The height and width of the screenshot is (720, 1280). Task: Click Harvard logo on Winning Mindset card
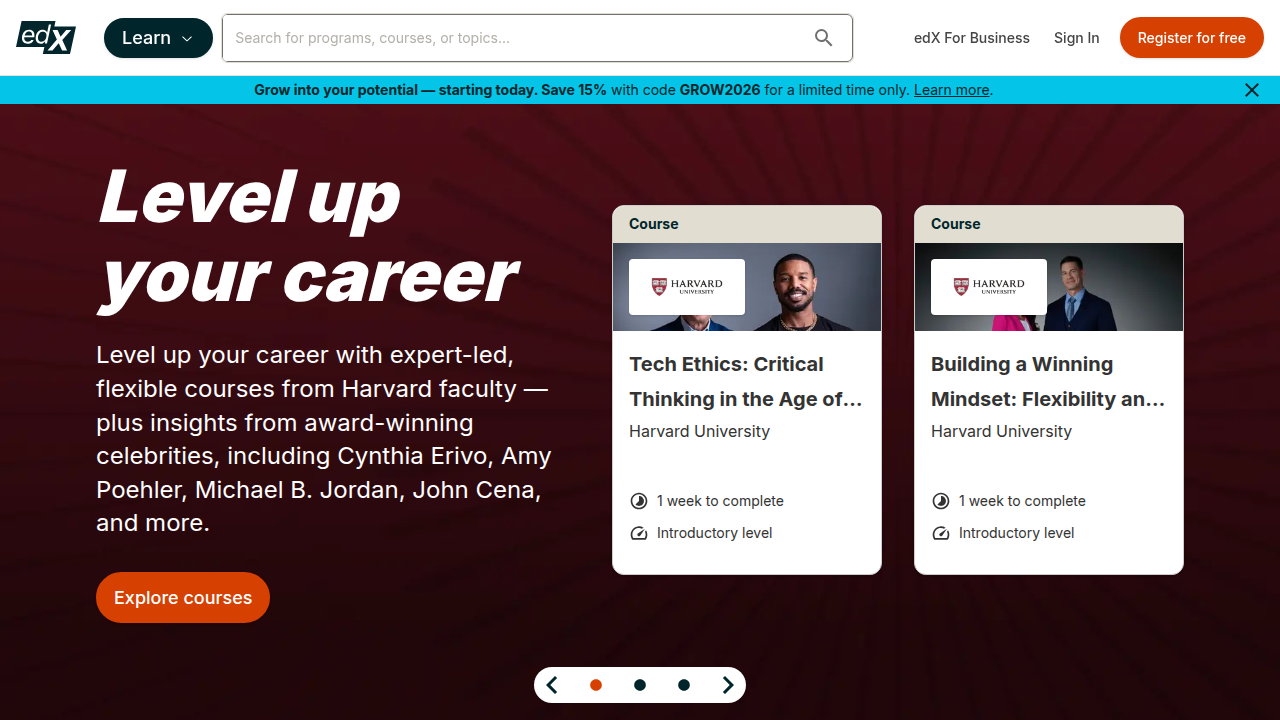[989, 287]
